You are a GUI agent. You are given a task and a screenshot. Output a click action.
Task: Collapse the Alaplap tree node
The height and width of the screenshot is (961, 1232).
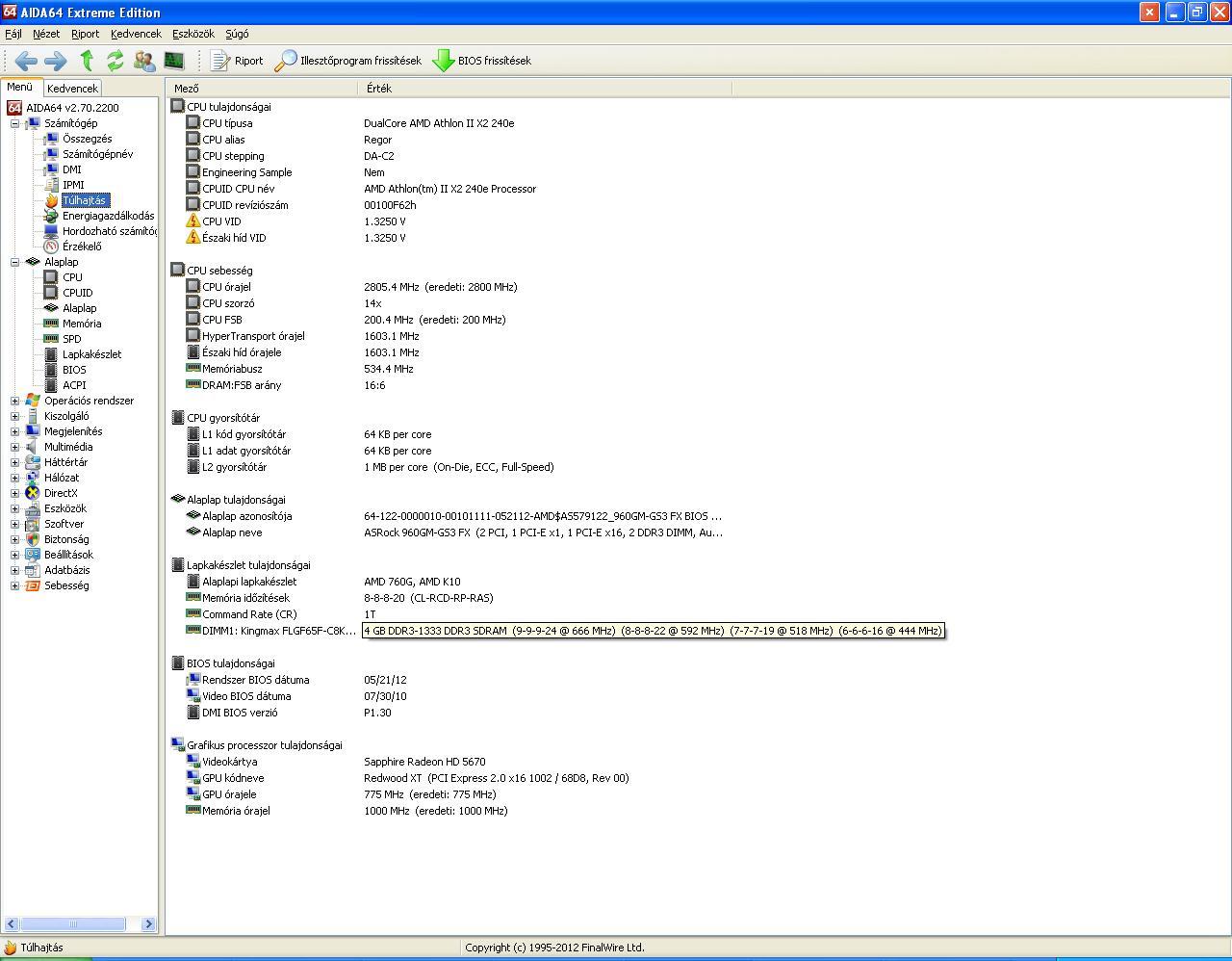click(14, 262)
